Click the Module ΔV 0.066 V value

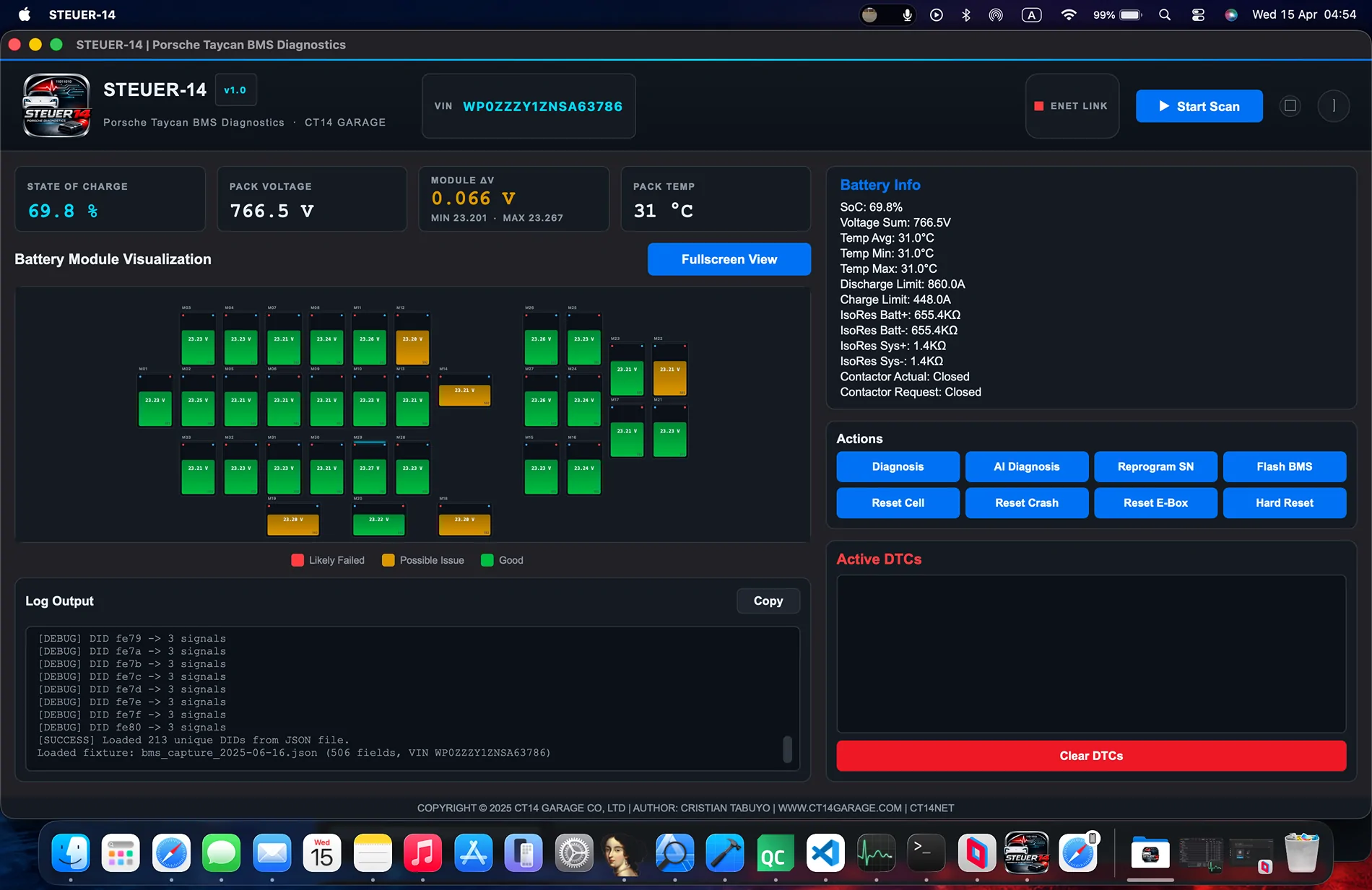[x=473, y=198]
